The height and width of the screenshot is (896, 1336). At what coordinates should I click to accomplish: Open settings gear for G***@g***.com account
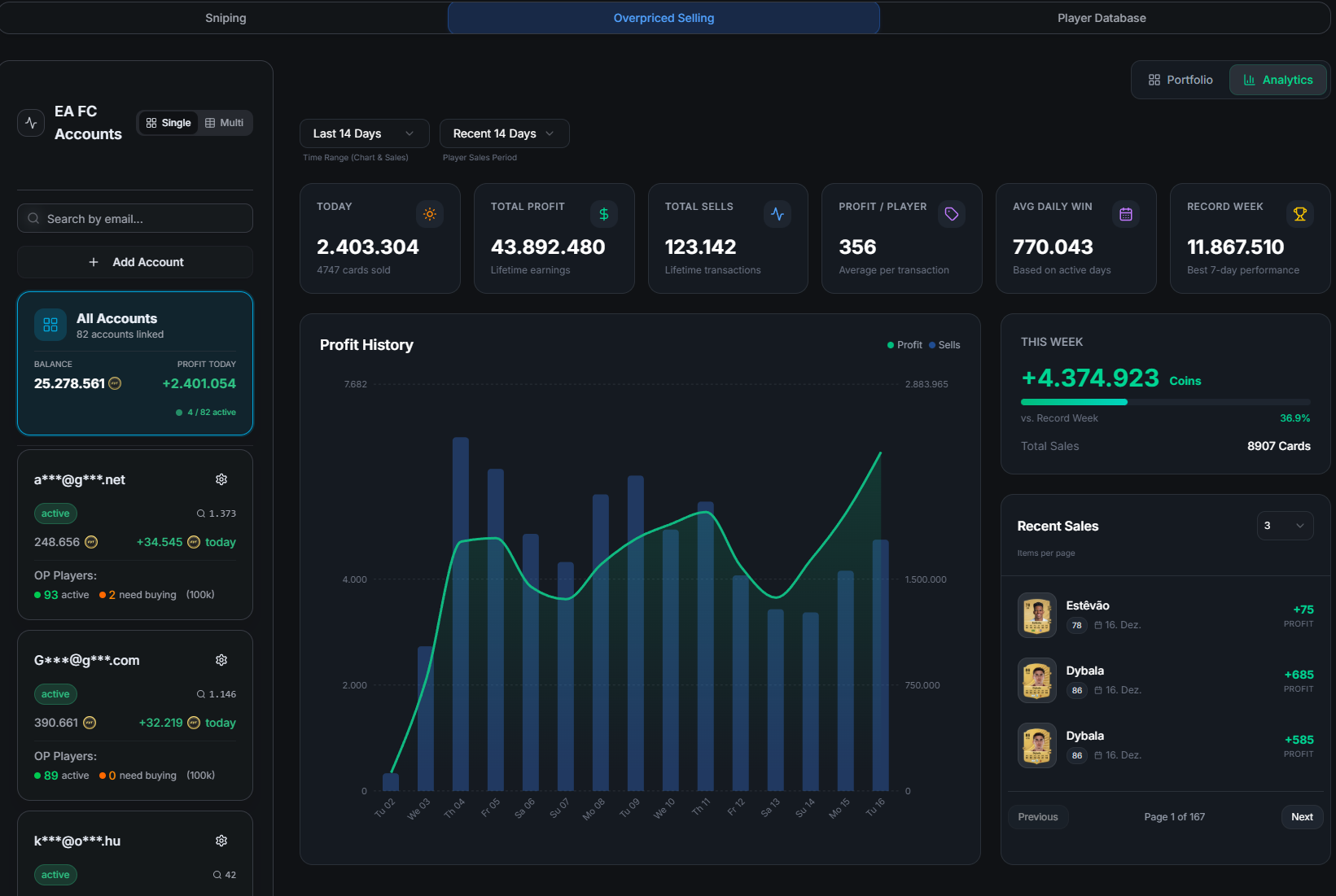click(x=221, y=660)
